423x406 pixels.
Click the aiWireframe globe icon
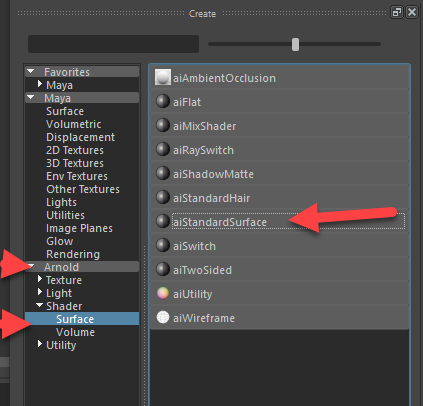click(163, 317)
